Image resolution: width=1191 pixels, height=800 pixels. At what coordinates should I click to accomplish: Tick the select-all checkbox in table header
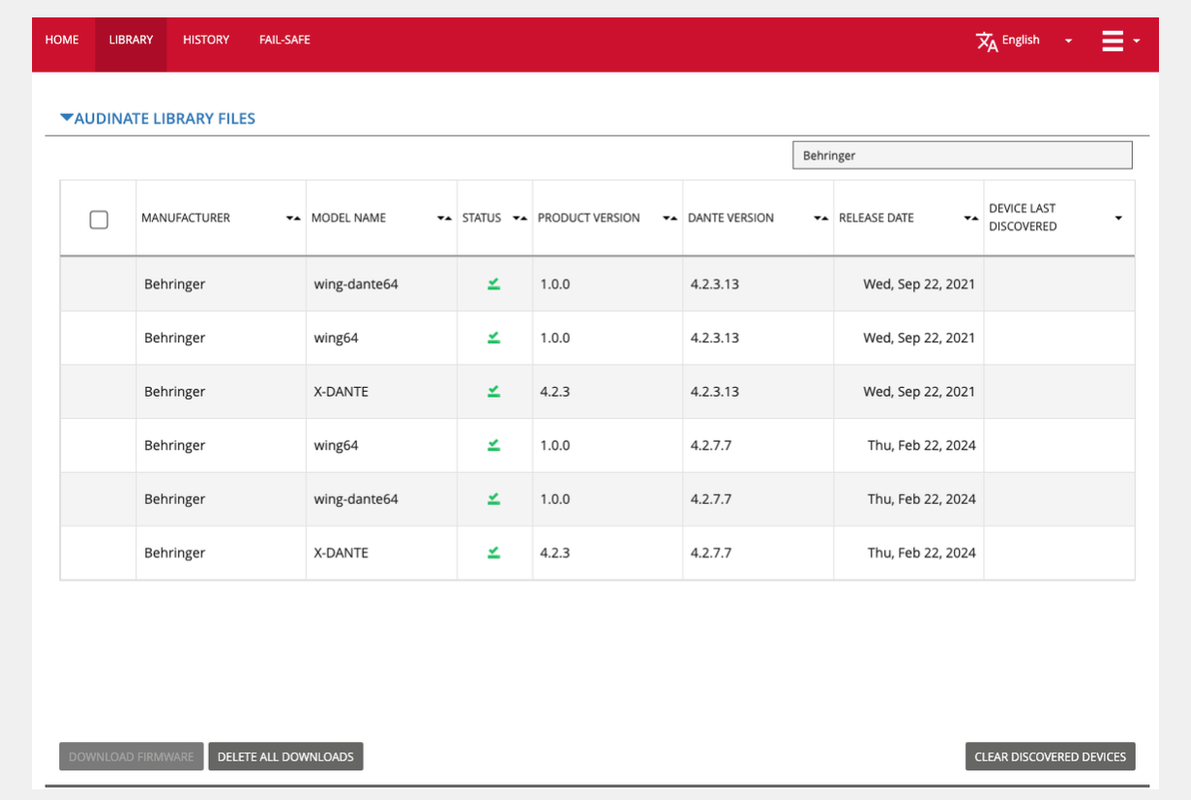tap(99, 220)
